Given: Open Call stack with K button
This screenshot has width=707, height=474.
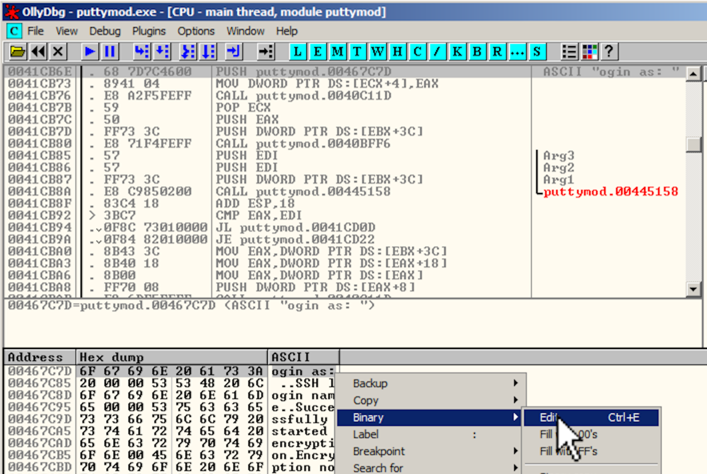Looking at the screenshot, I should coord(457,51).
